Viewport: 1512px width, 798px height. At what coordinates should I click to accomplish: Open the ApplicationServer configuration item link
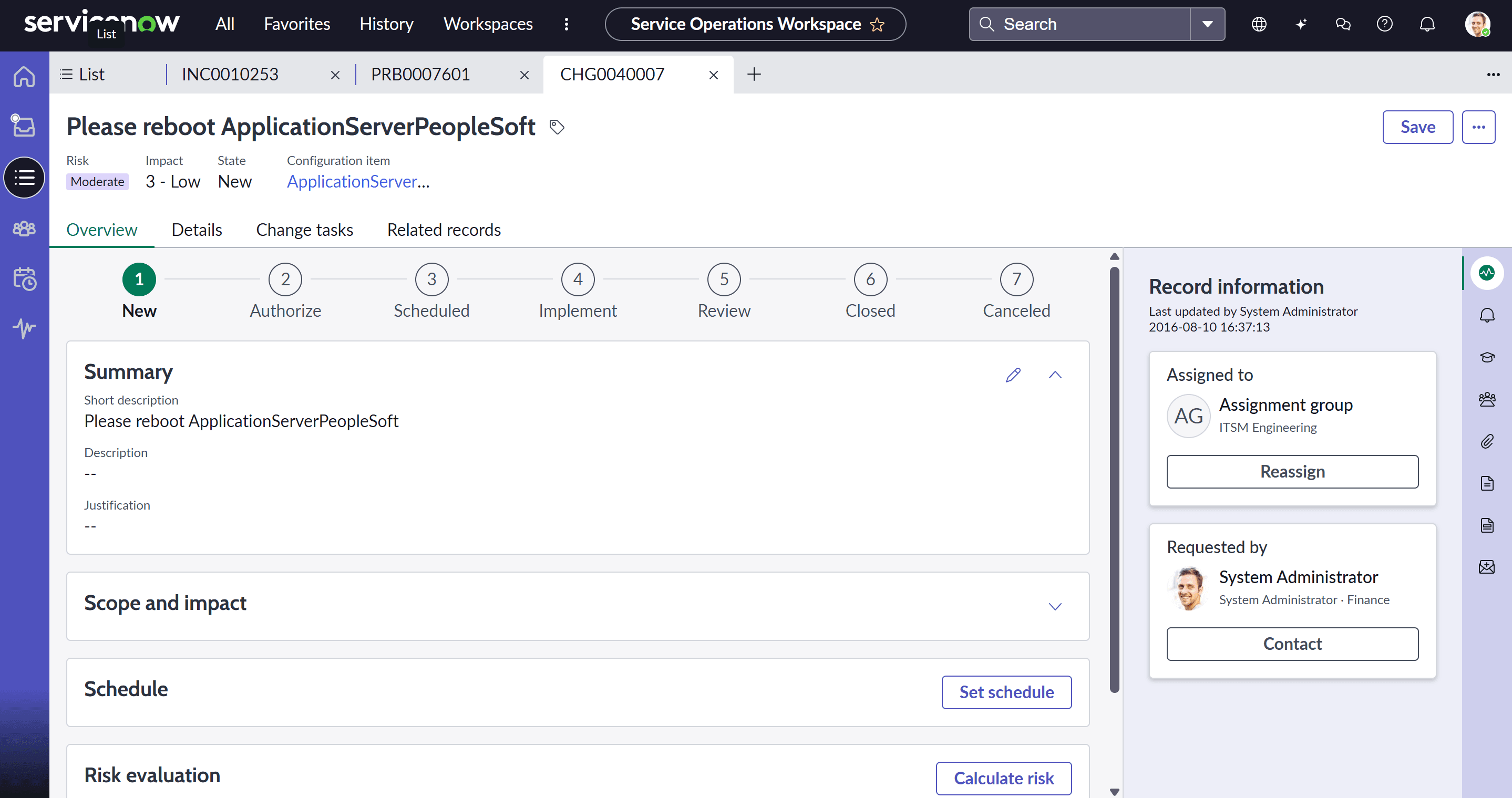click(x=358, y=182)
